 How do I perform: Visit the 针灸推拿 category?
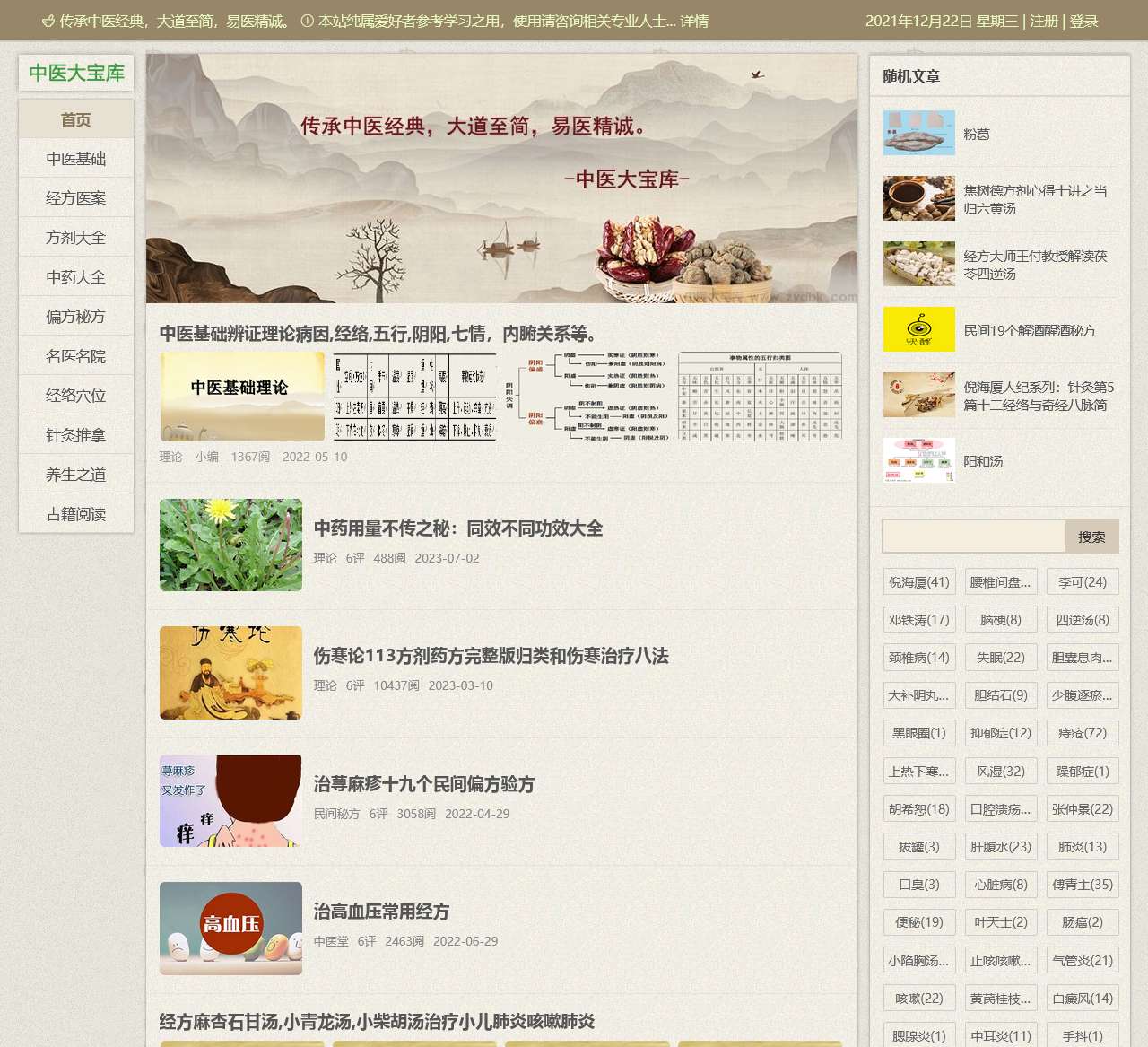point(75,435)
